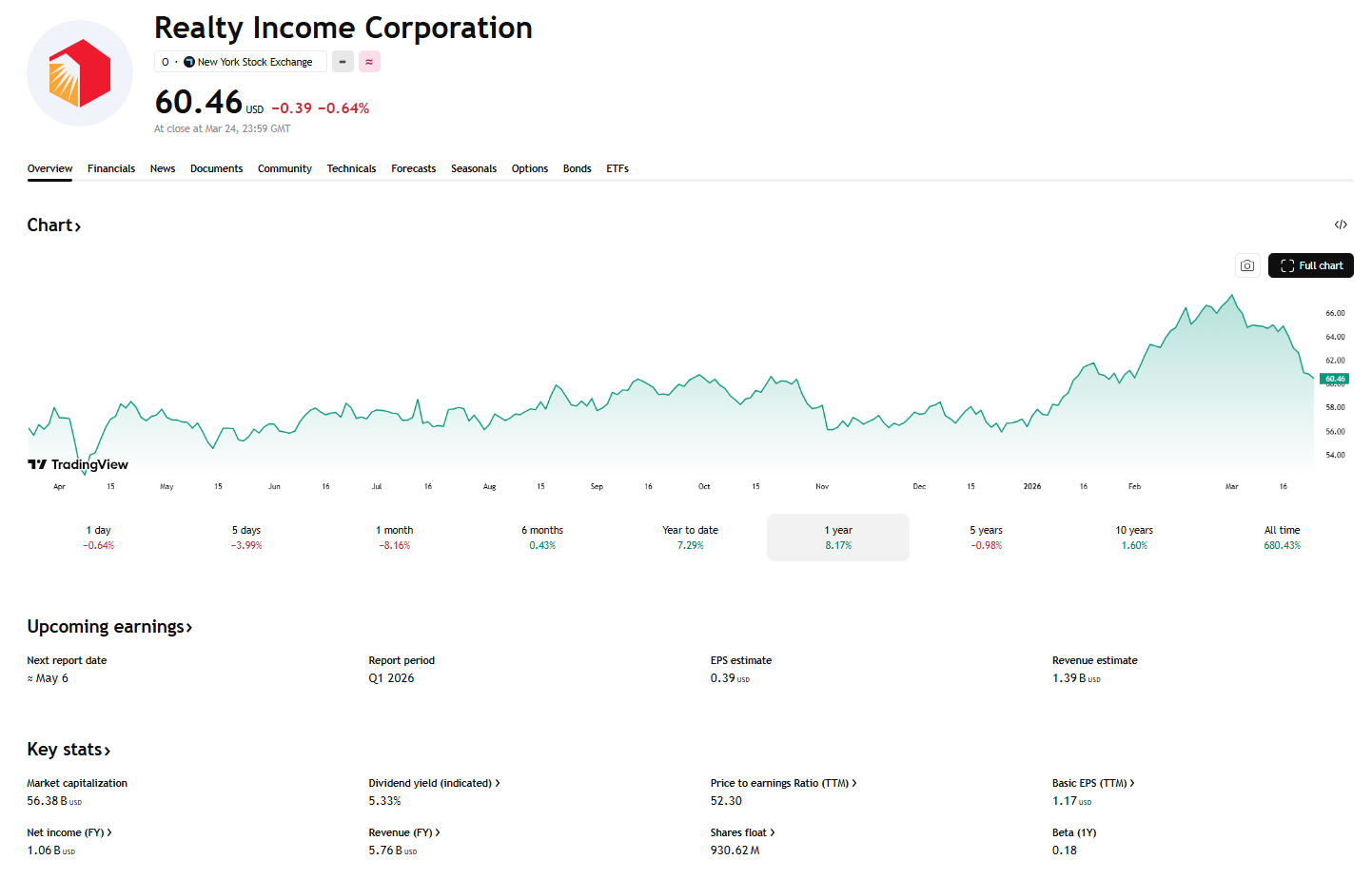Screen dimensions: 1372x880
Task: Open the Forecasts tab
Action: click(413, 168)
